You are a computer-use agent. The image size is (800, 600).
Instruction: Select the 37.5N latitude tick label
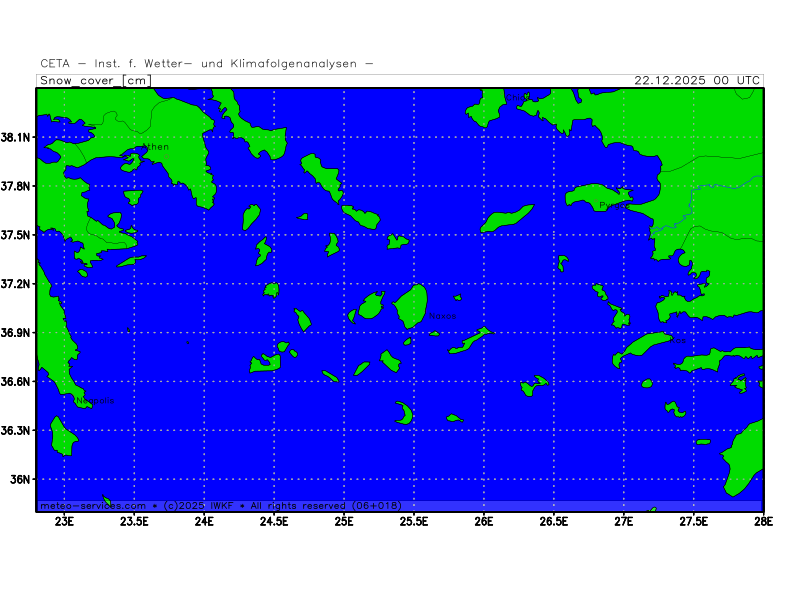17,235
